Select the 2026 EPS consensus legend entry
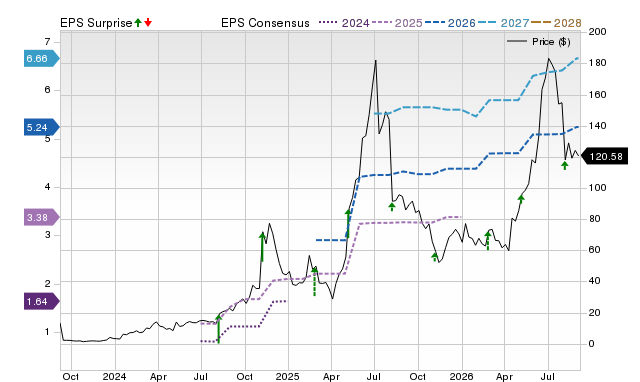Image resolution: width=640 pixels, height=382 pixels. point(450,23)
